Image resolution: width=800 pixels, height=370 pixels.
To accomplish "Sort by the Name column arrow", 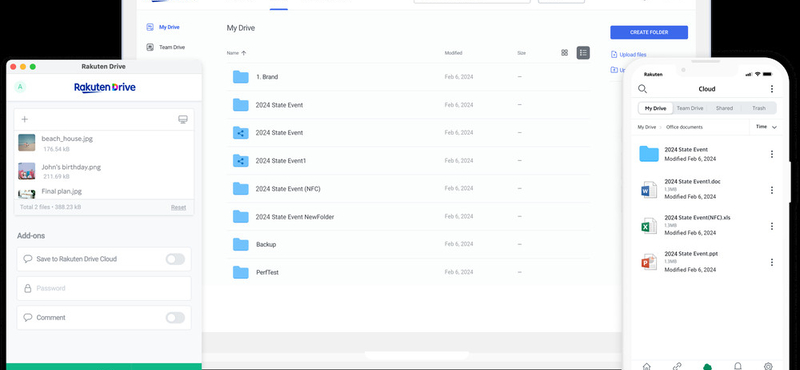I will point(243,53).
